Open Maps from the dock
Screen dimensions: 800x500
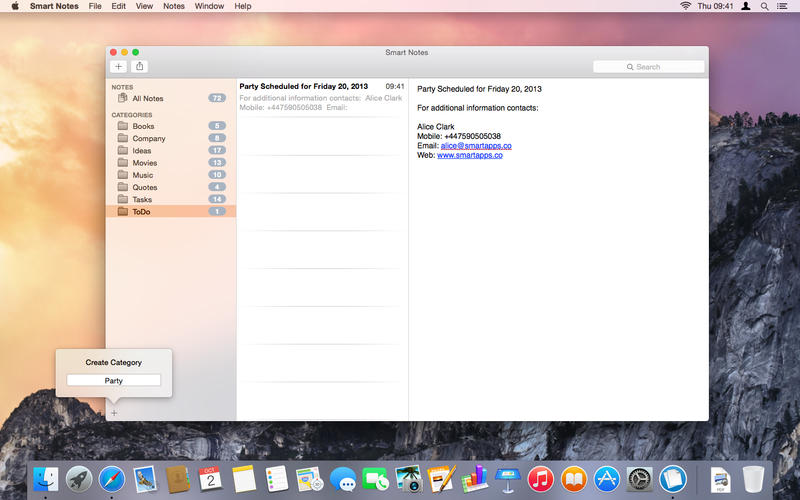(x=309, y=480)
